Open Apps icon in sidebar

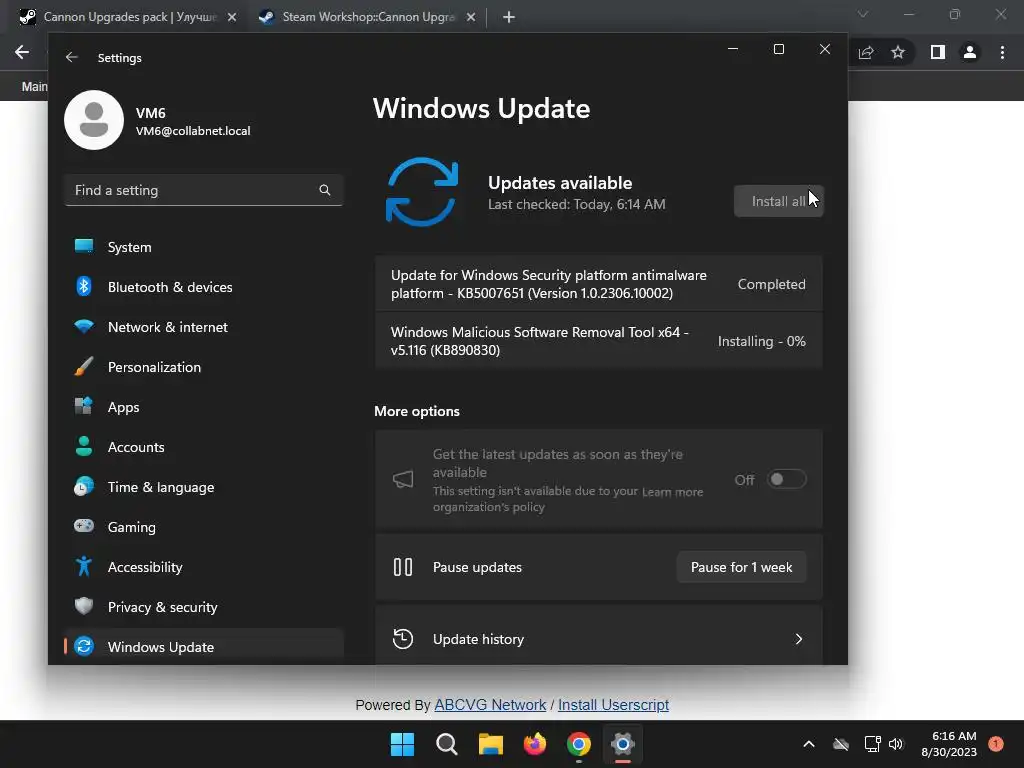(x=84, y=406)
